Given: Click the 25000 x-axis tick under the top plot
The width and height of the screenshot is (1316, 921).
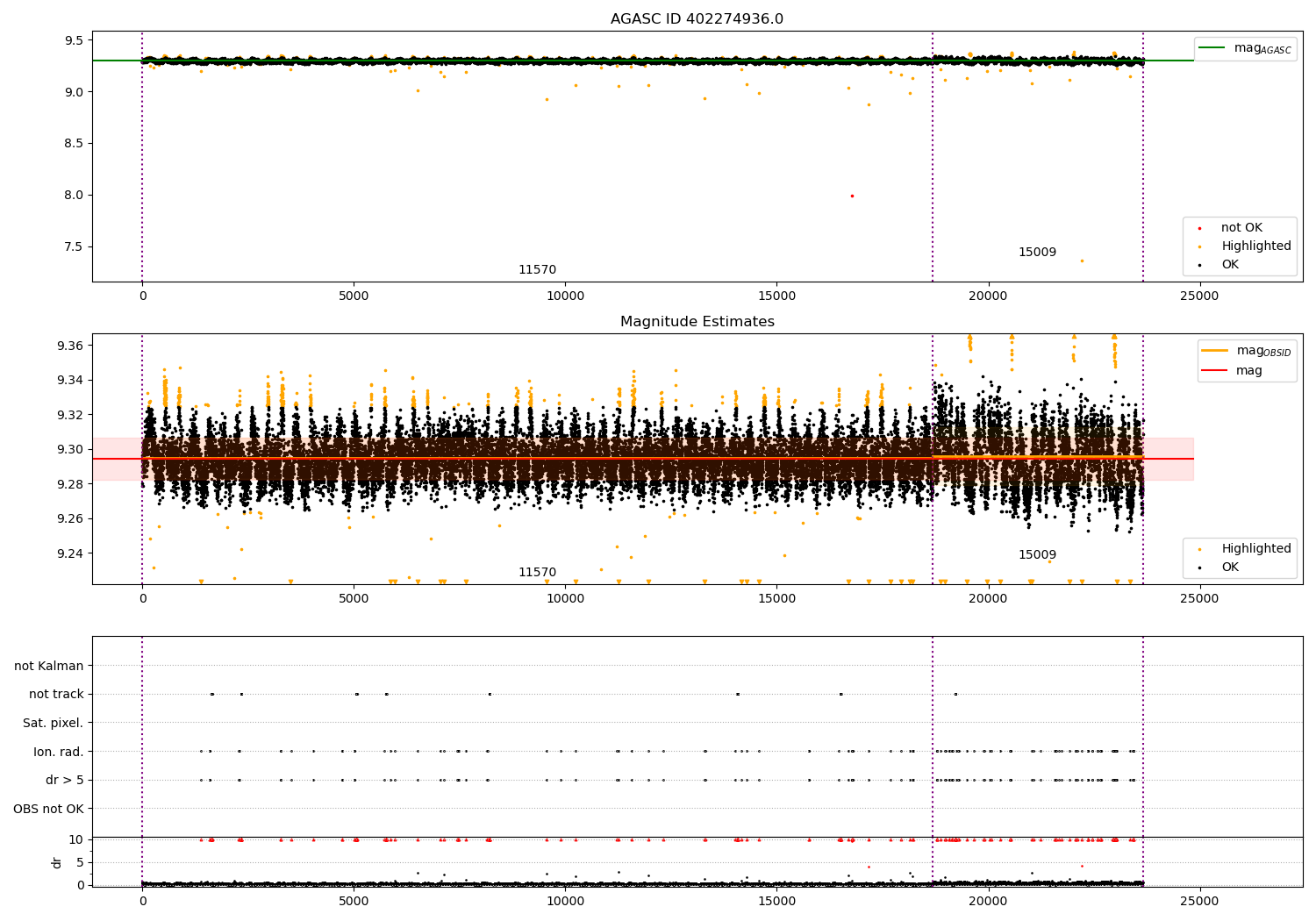Looking at the screenshot, I should pyautogui.click(x=1199, y=296).
